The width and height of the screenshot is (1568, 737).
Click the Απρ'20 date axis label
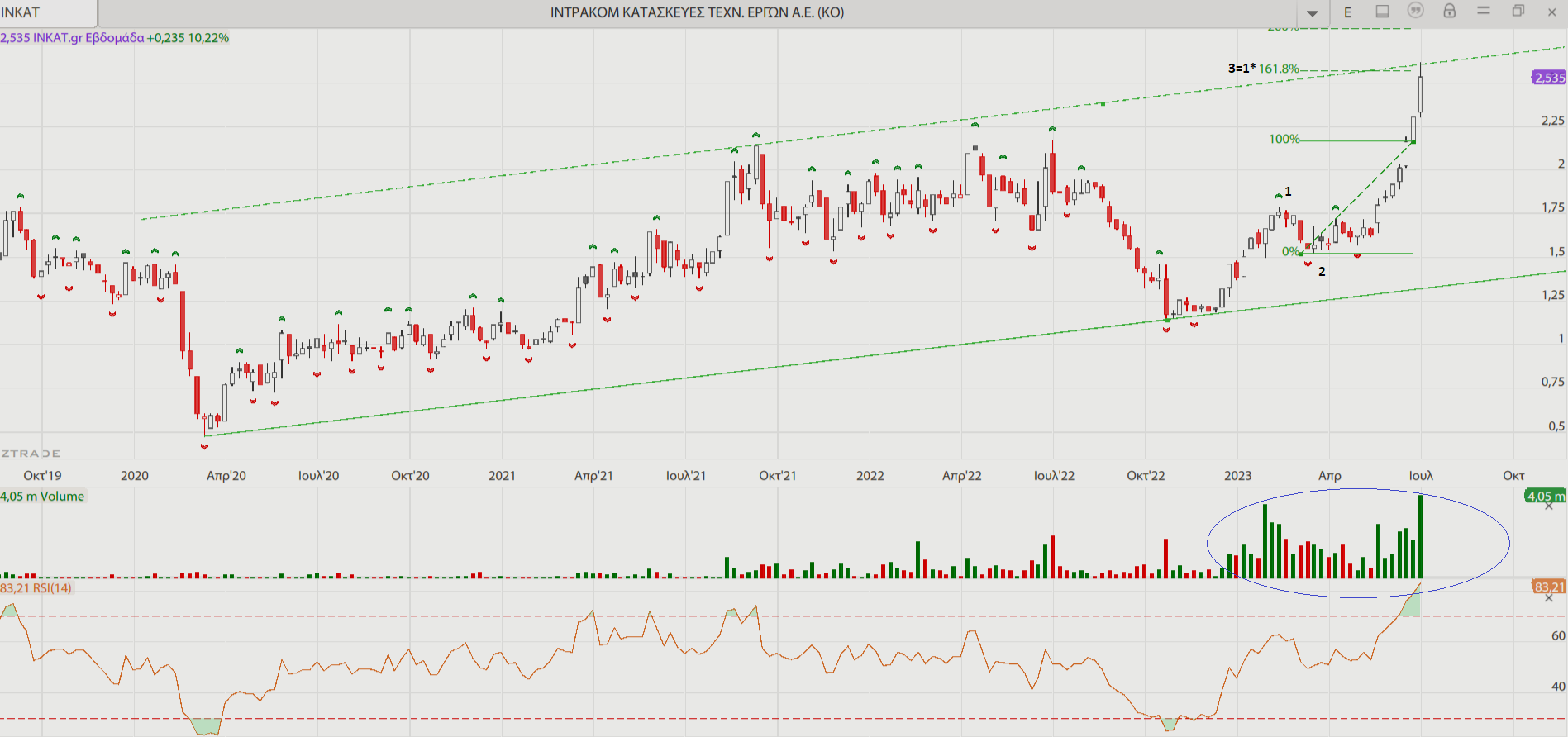[x=226, y=475]
